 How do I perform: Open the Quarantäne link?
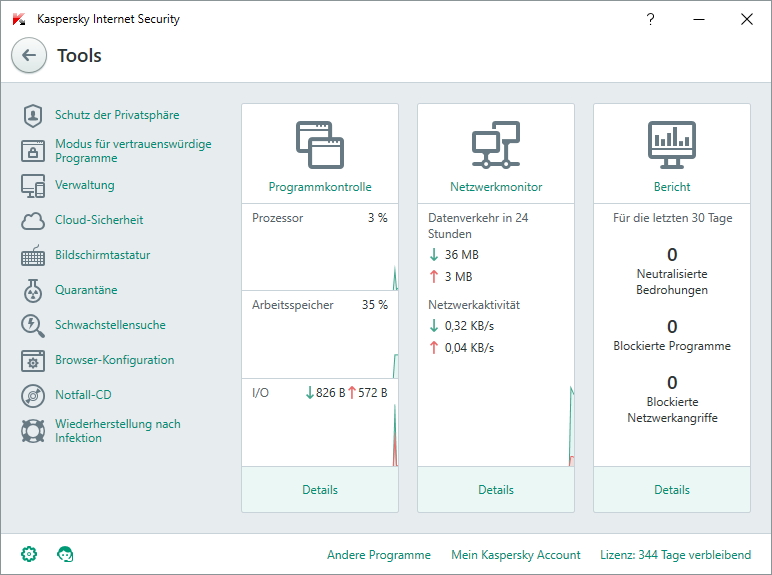[86, 290]
